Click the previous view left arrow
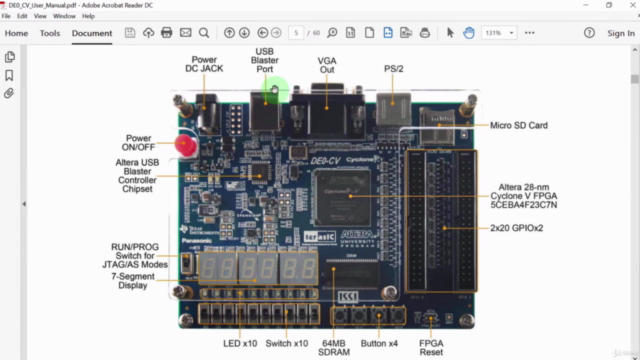Image resolution: width=640 pixels, height=360 pixels. [x=263, y=33]
